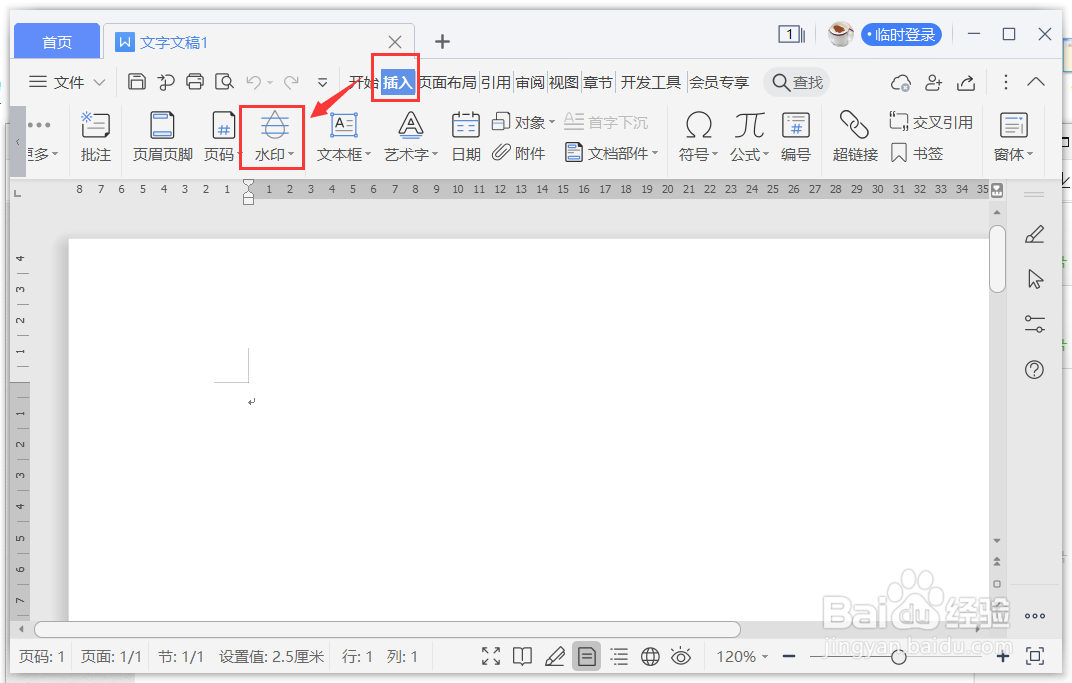Open the 符号 symbol dropdown

[x=697, y=137]
